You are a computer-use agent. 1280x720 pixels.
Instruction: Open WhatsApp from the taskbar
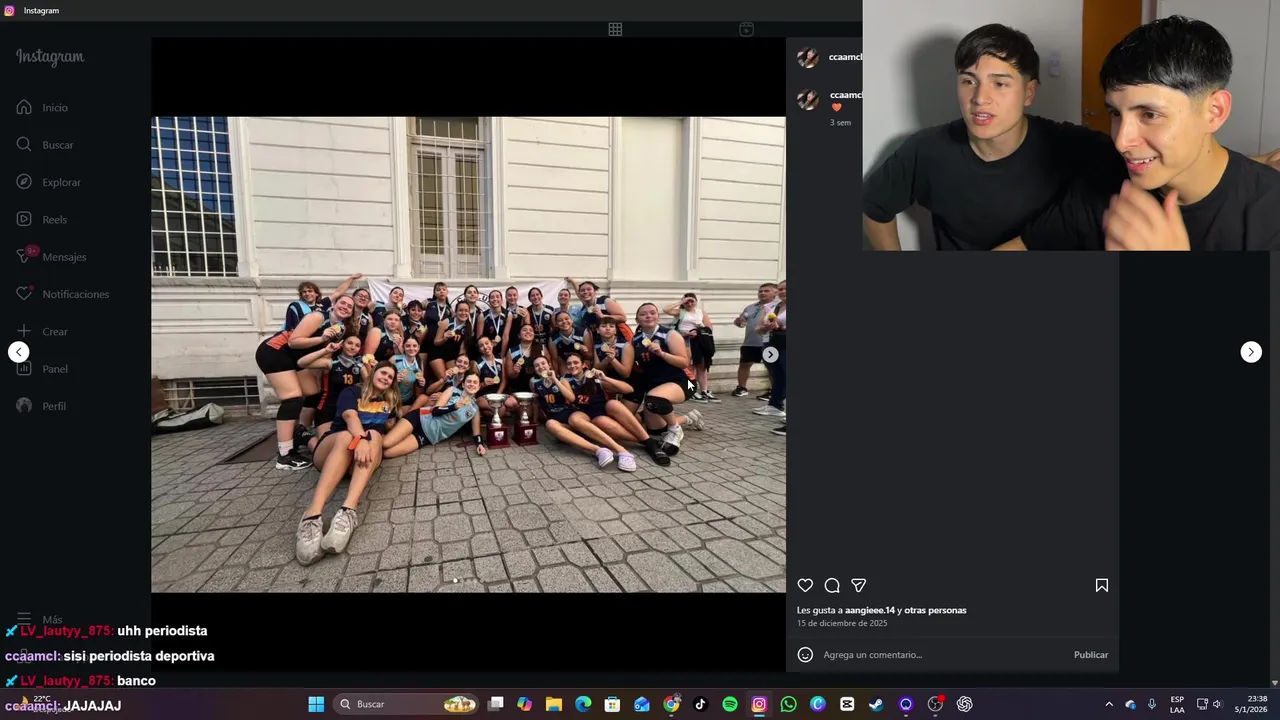pyautogui.click(x=788, y=704)
